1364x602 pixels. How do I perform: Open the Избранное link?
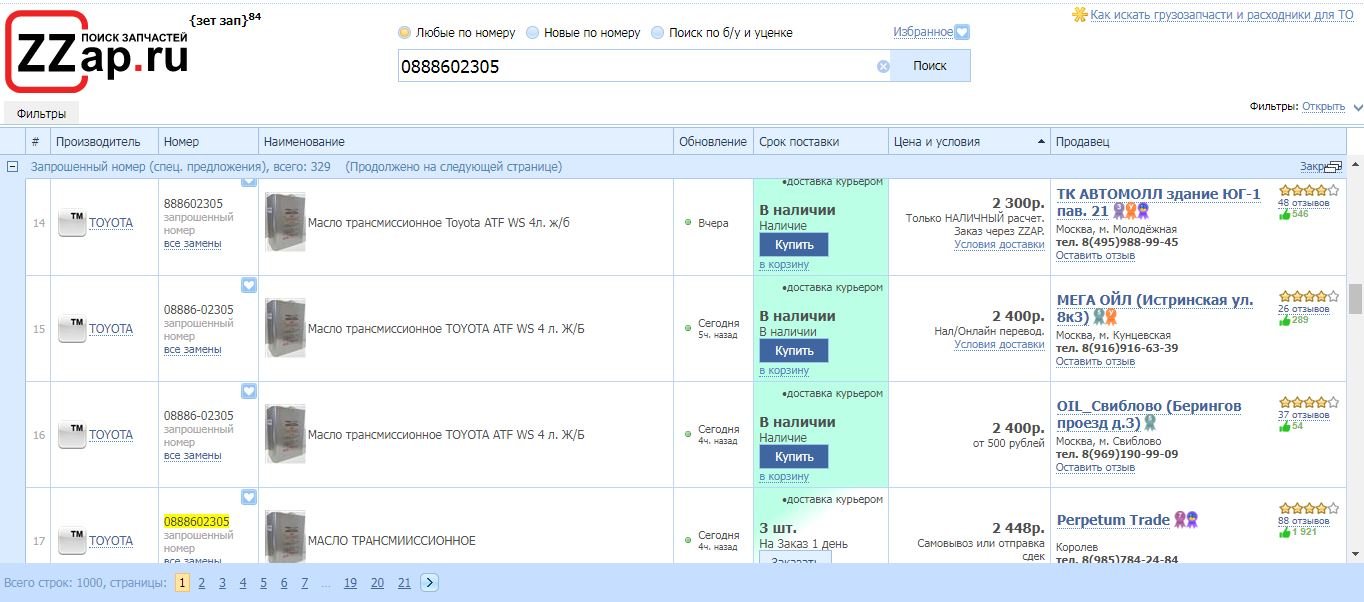pyautogui.click(x=923, y=32)
